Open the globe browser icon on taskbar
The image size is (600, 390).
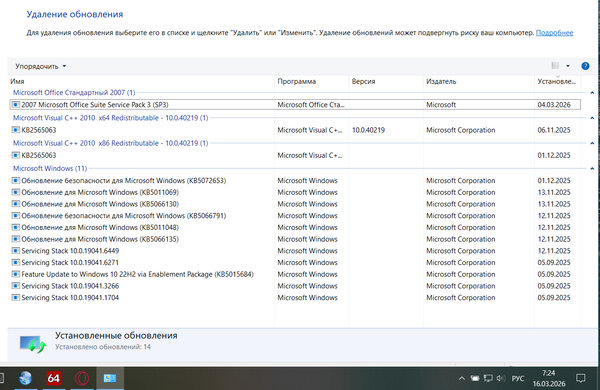click(x=26, y=378)
